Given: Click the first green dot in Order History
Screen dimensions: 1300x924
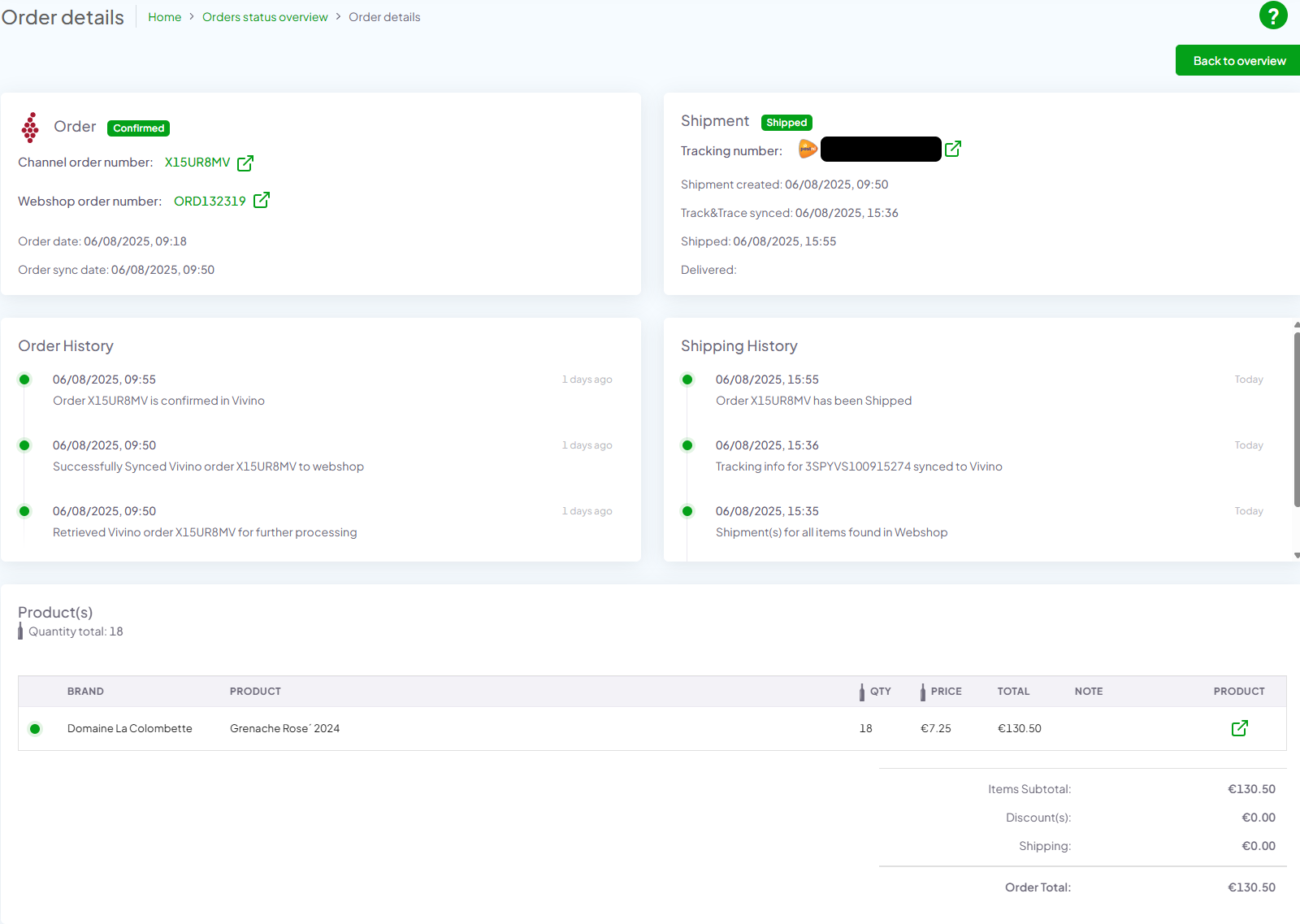Looking at the screenshot, I should [x=24, y=379].
